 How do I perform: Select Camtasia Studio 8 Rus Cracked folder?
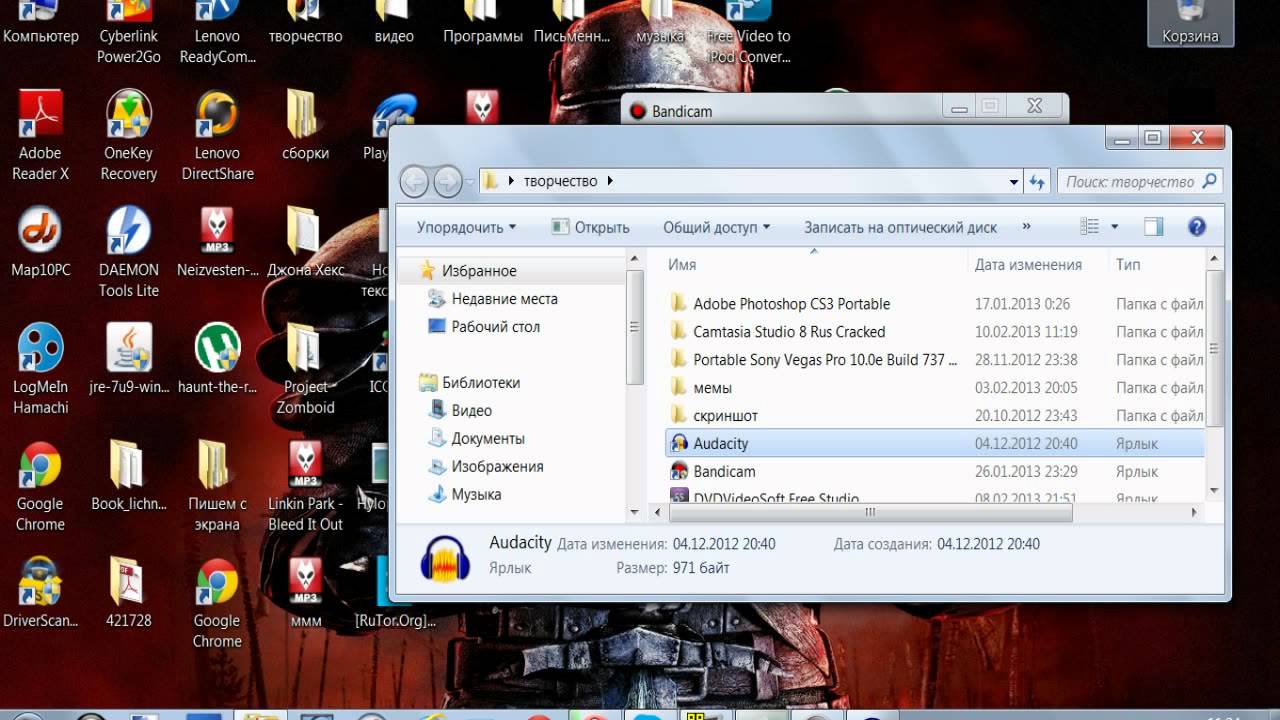(935, 332)
